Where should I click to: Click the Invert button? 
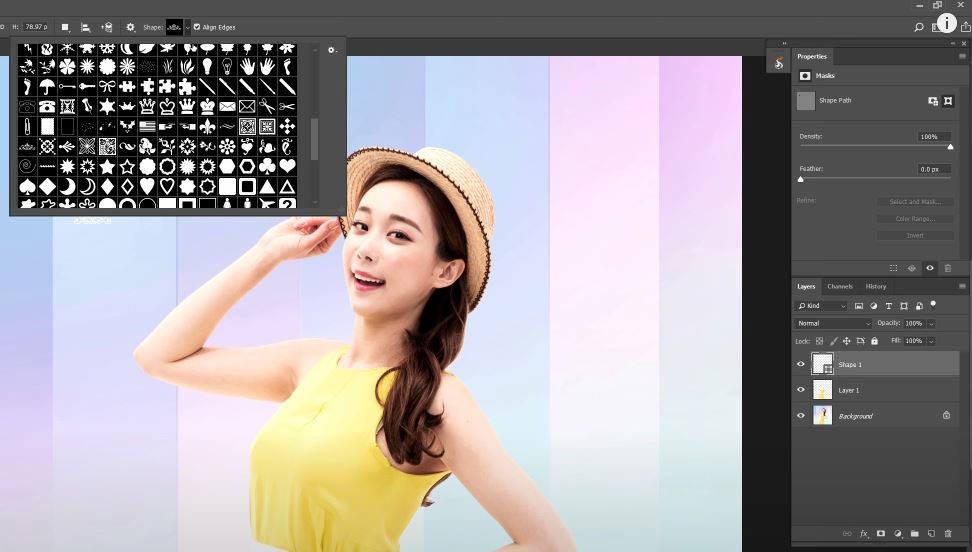[915, 236]
